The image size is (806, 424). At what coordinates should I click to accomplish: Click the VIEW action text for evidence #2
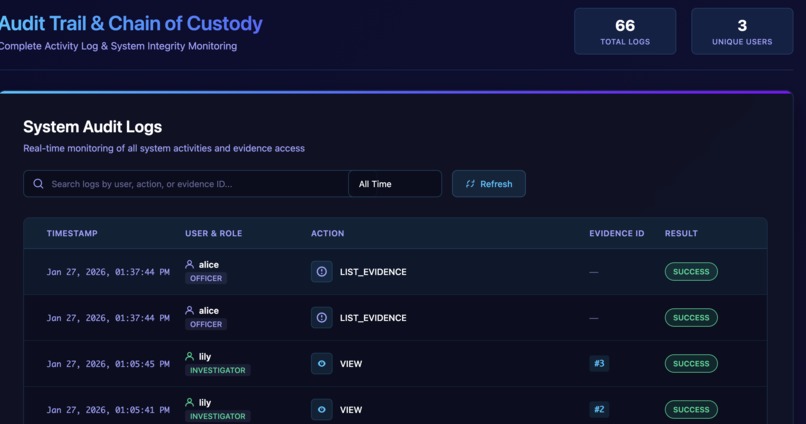click(351, 410)
